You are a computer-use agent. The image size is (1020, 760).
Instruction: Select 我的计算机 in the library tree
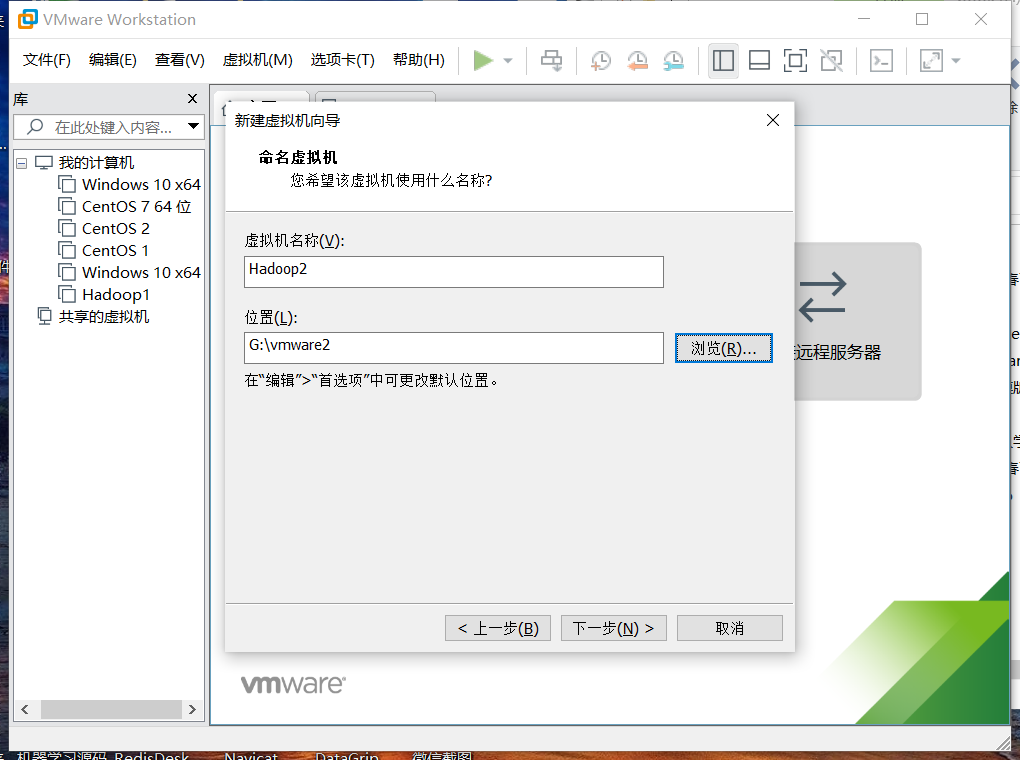96,163
